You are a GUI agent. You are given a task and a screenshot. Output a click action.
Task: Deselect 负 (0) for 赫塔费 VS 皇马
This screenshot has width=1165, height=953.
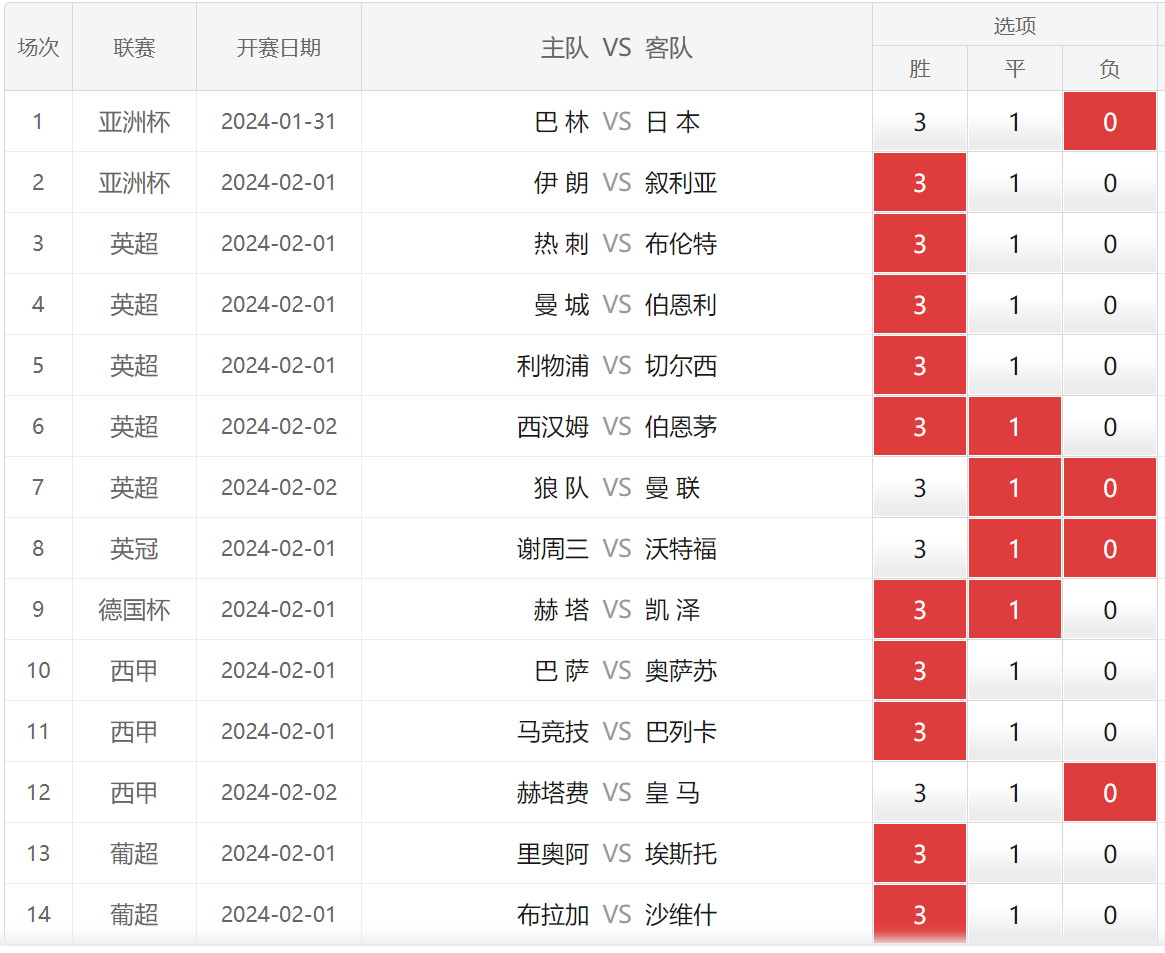coord(1110,792)
